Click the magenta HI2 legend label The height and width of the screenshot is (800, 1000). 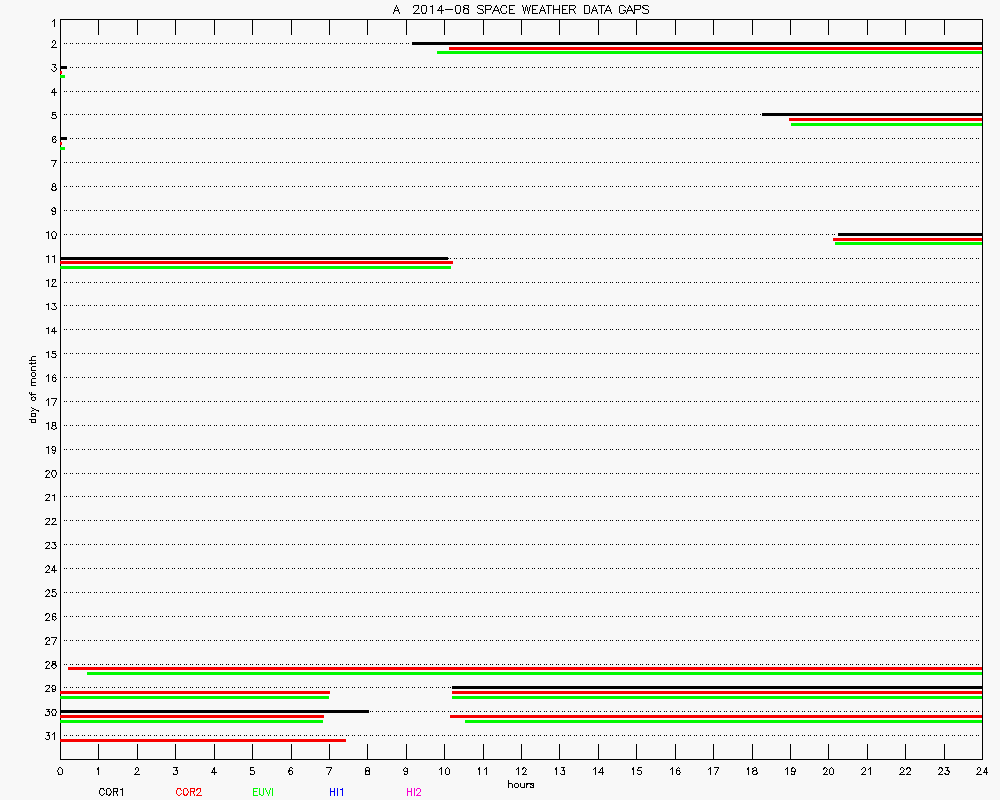[x=413, y=792]
